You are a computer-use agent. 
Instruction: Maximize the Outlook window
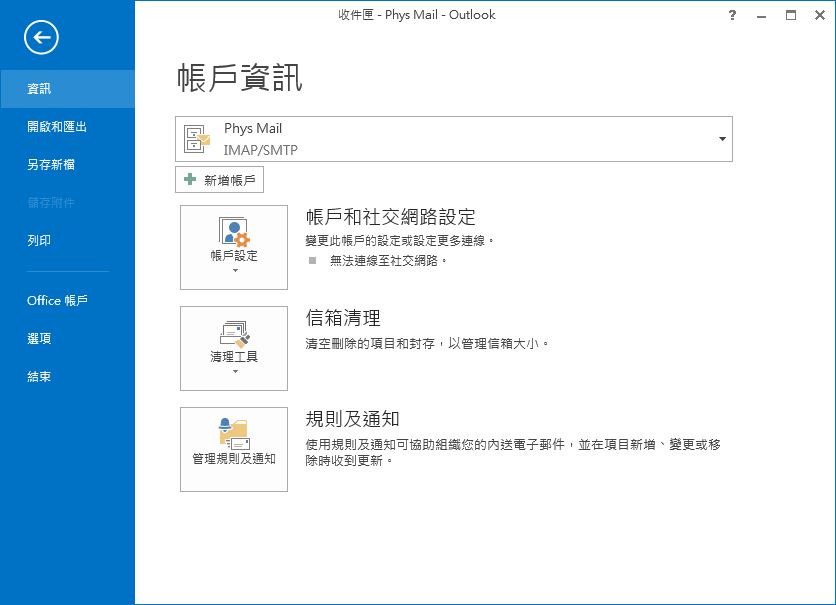[x=791, y=15]
